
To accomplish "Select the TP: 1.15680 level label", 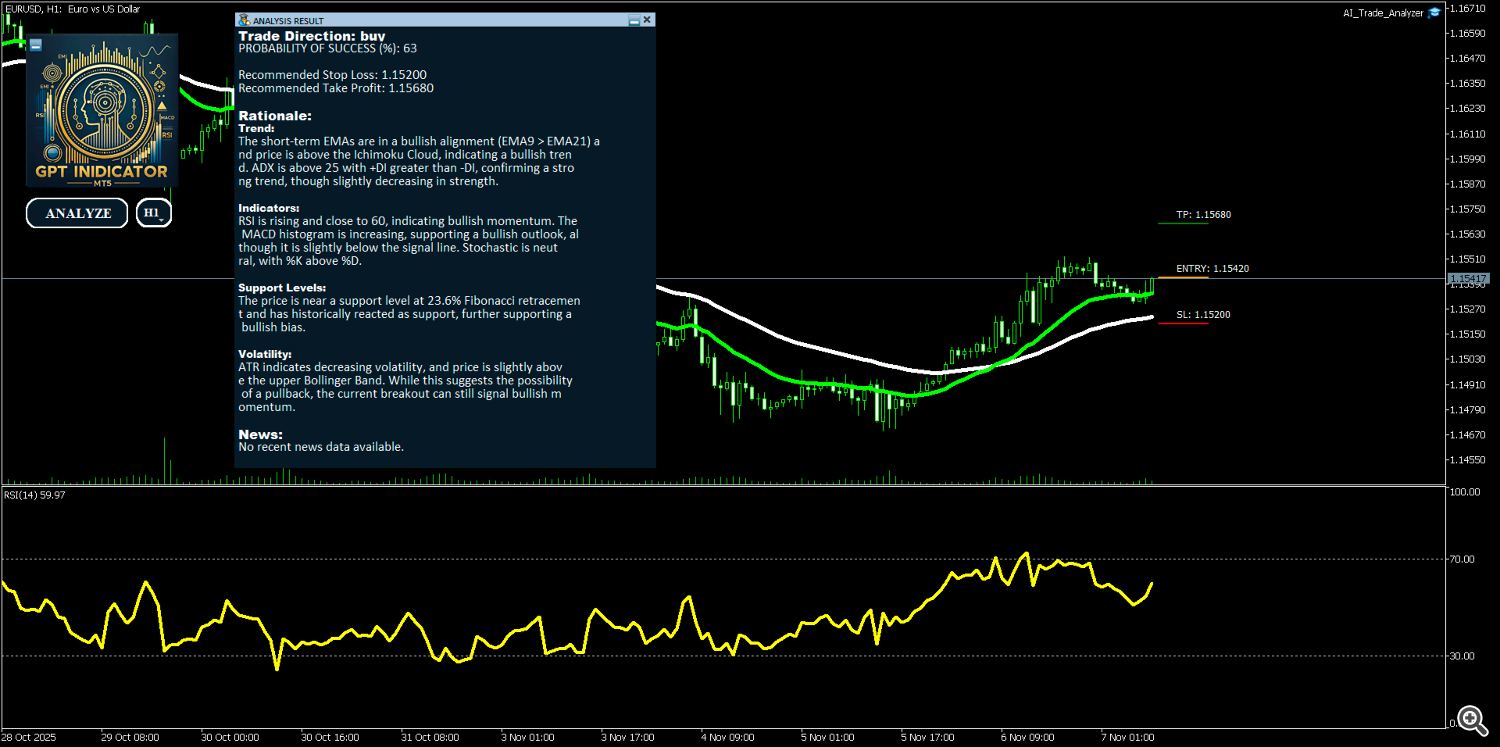I will [1203, 215].
